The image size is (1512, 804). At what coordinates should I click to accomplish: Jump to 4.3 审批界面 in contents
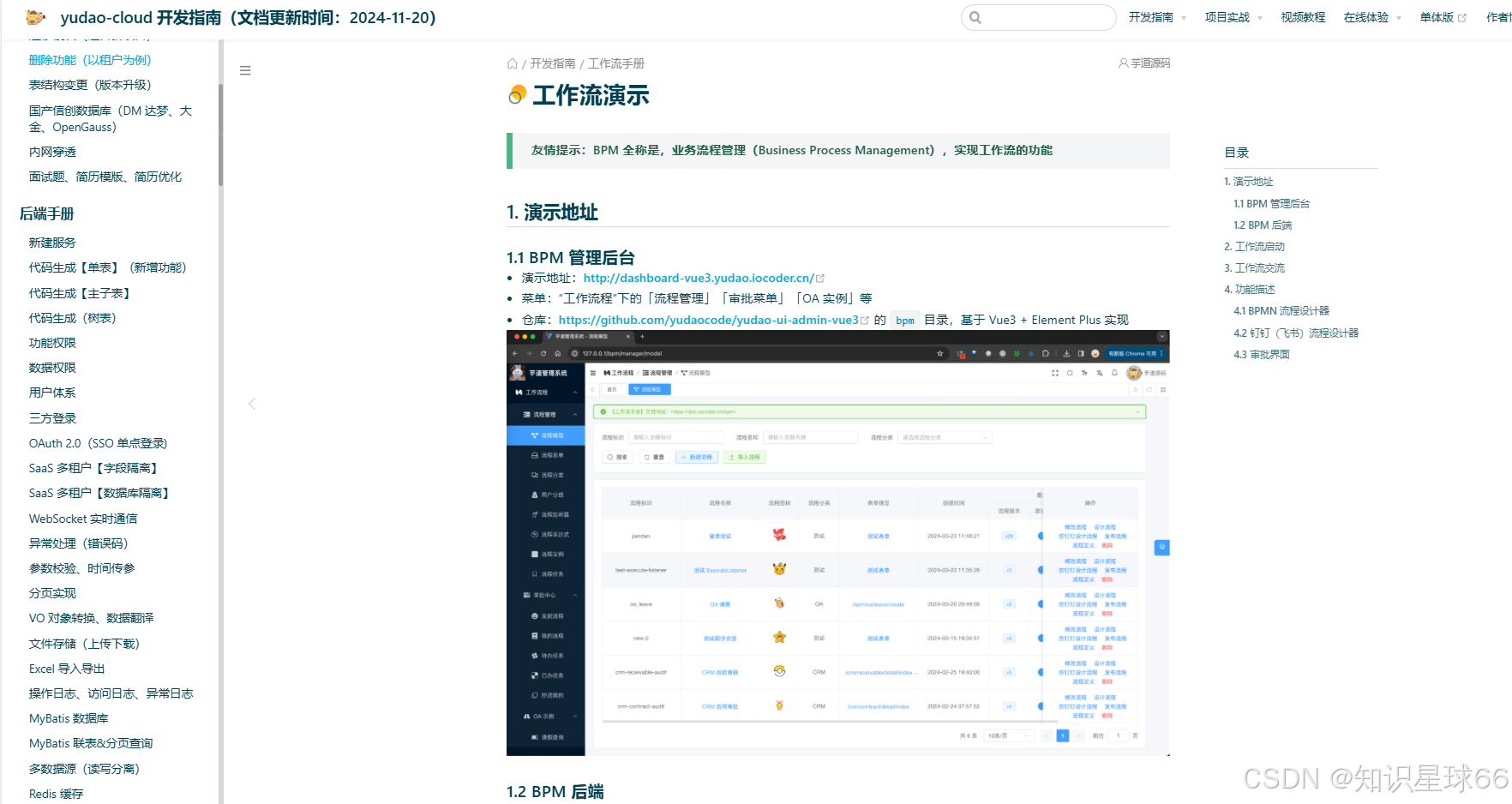click(1262, 355)
